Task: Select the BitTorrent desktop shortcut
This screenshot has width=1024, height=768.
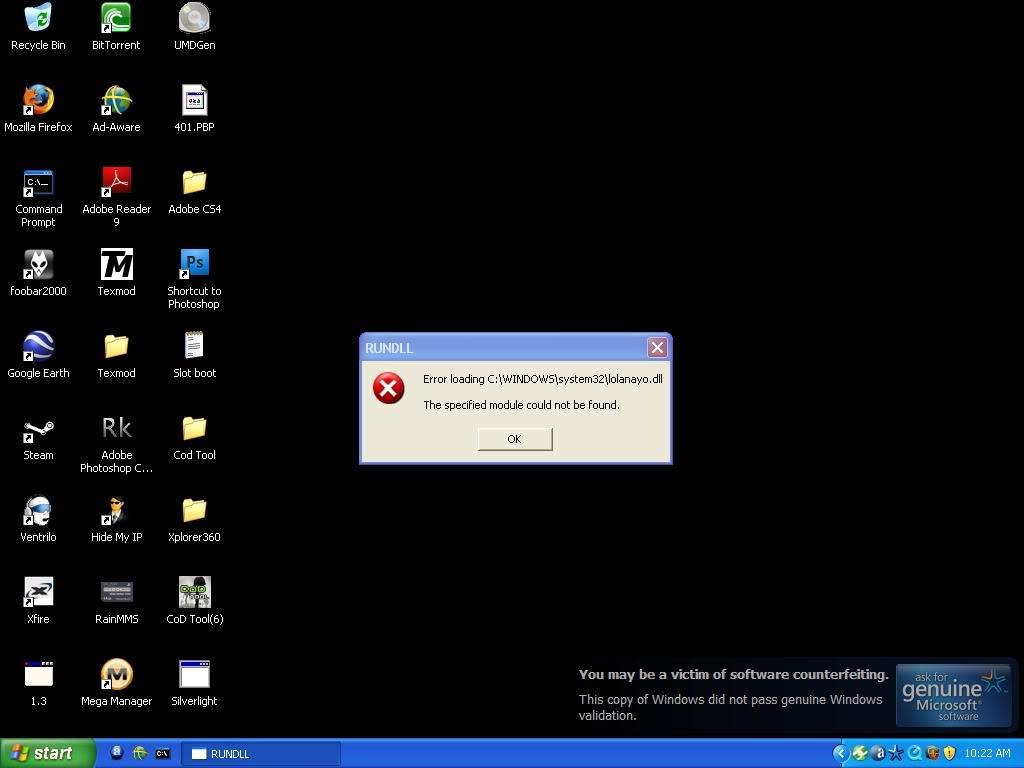Action: pos(116,19)
